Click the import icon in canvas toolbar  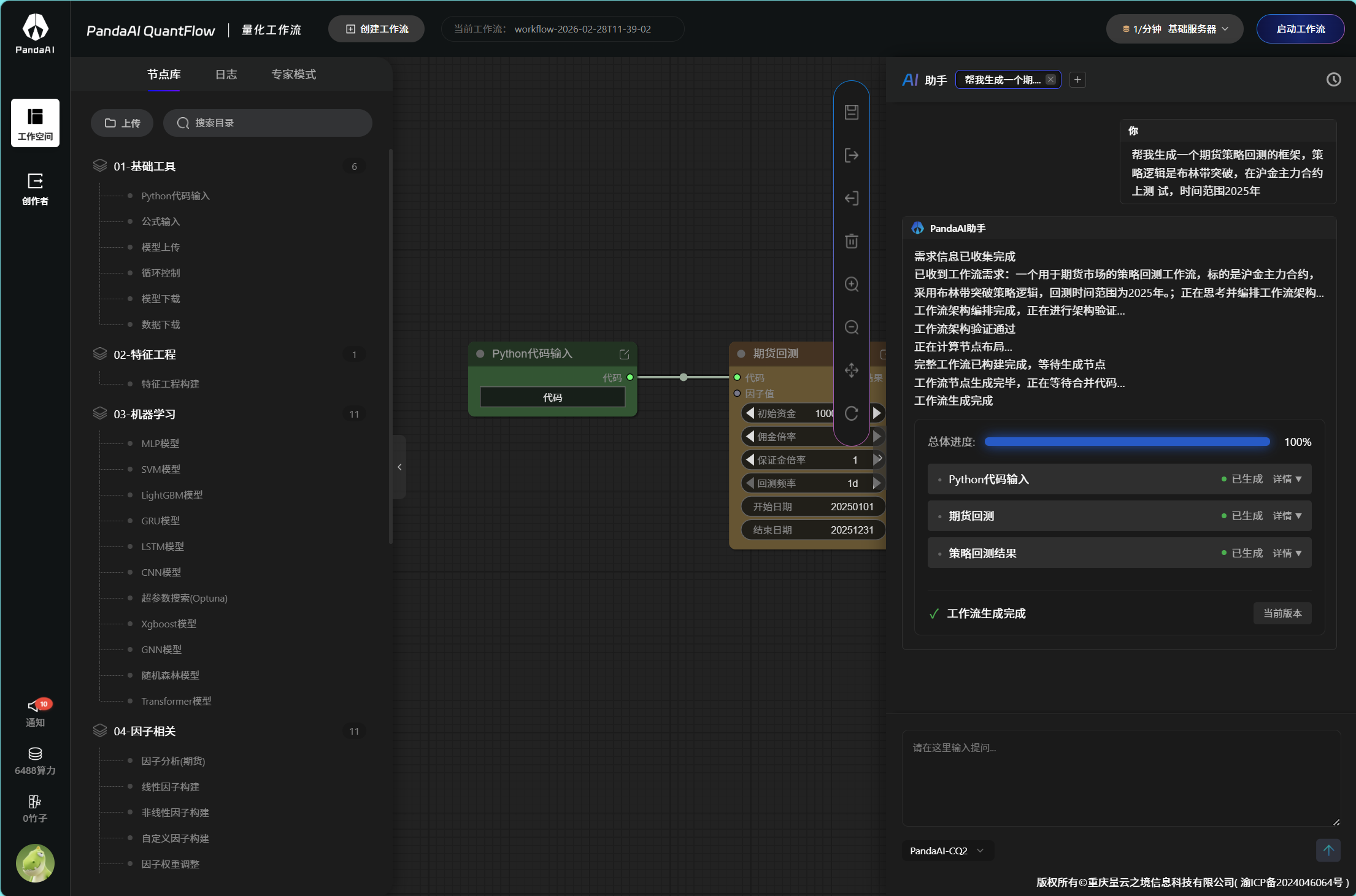coord(851,198)
